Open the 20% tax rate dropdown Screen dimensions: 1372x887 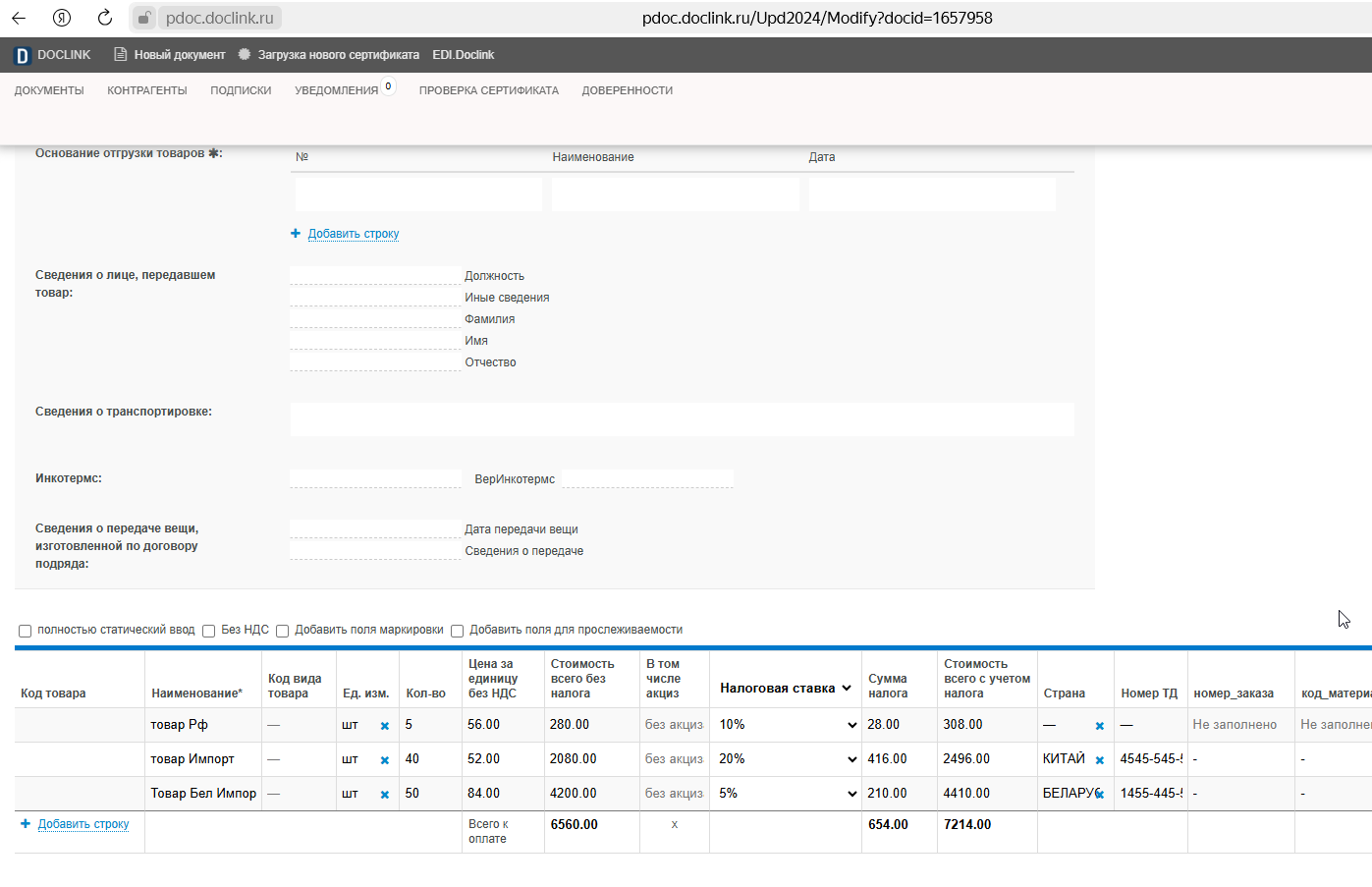coord(788,759)
